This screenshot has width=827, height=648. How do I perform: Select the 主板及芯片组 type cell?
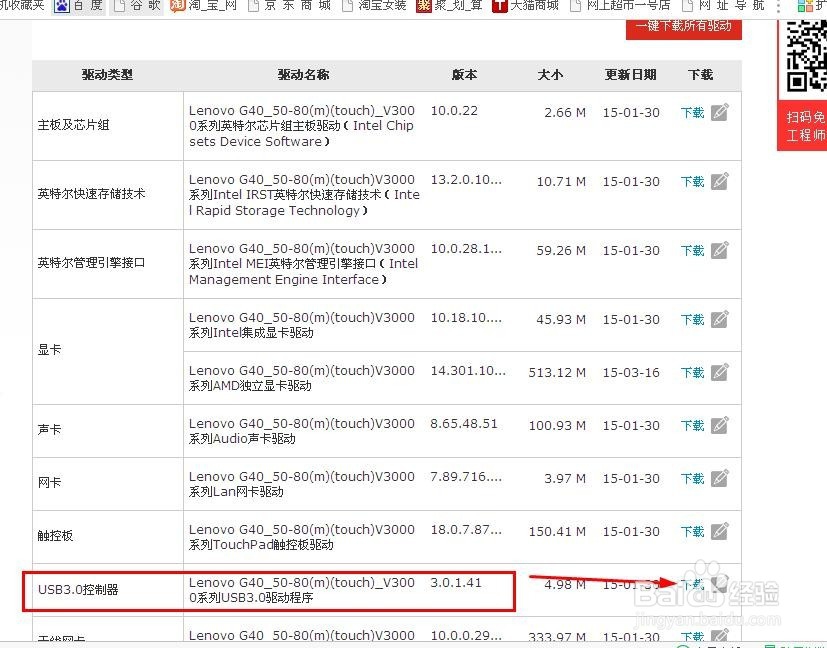[x=108, y=125]
